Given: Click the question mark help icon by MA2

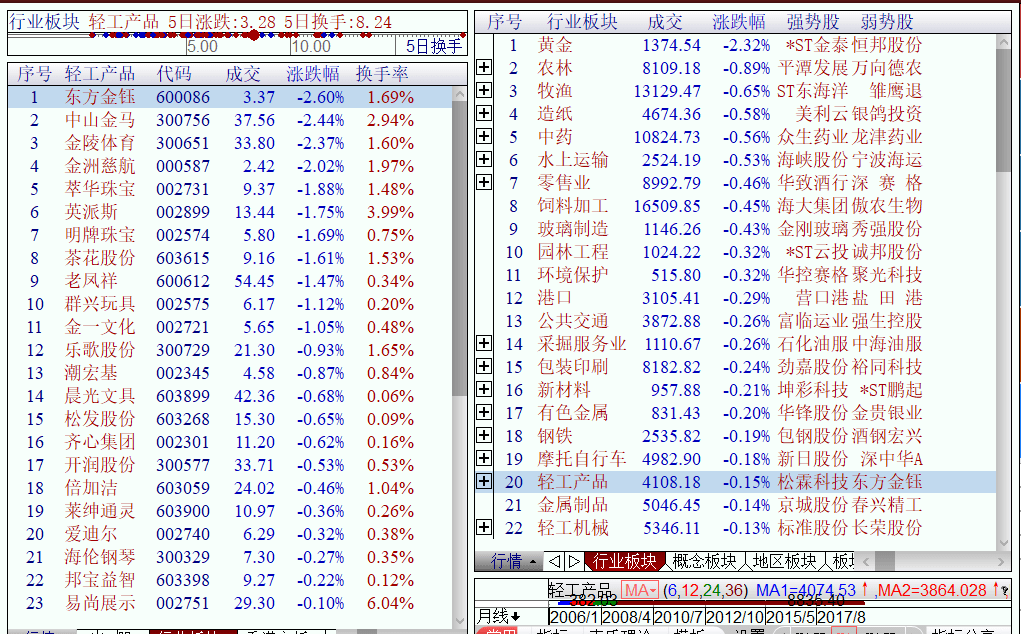Looking at the screenshot, I should [1005, 591].
